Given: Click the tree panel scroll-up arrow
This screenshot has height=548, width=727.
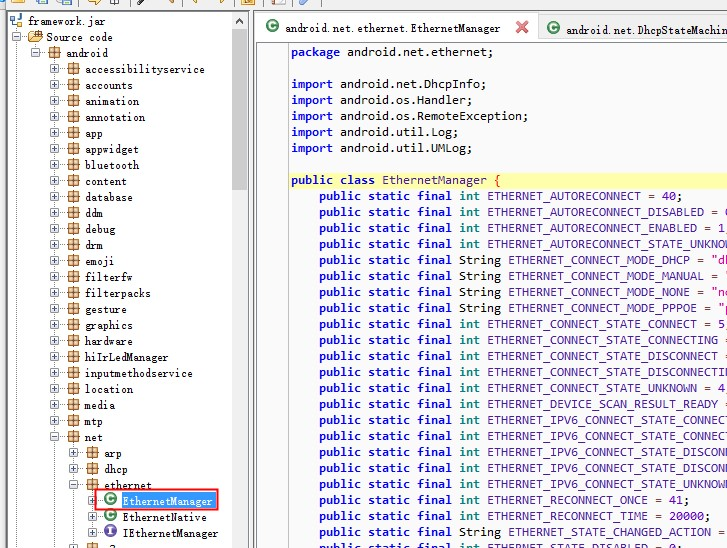Looking at the screenshot, I should pyautogui.click(x=239, y=21).
